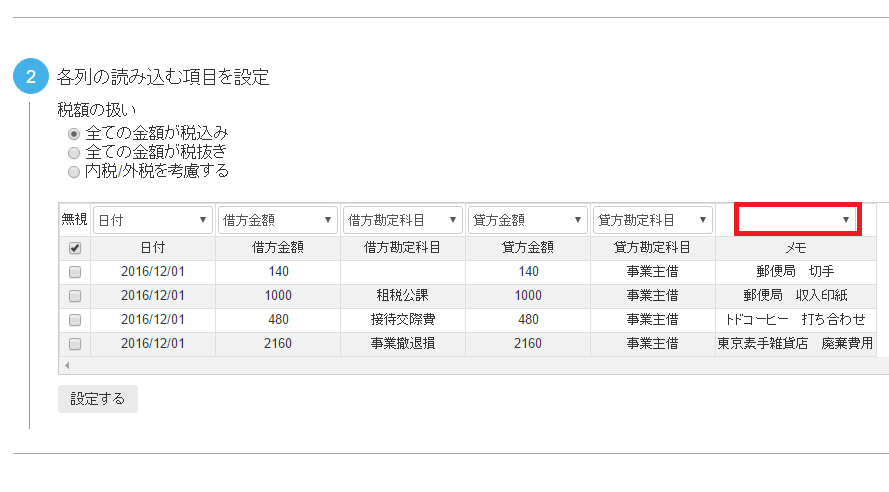
Task: Click the memo 郵便局 収入印紙
Action: 795,296
